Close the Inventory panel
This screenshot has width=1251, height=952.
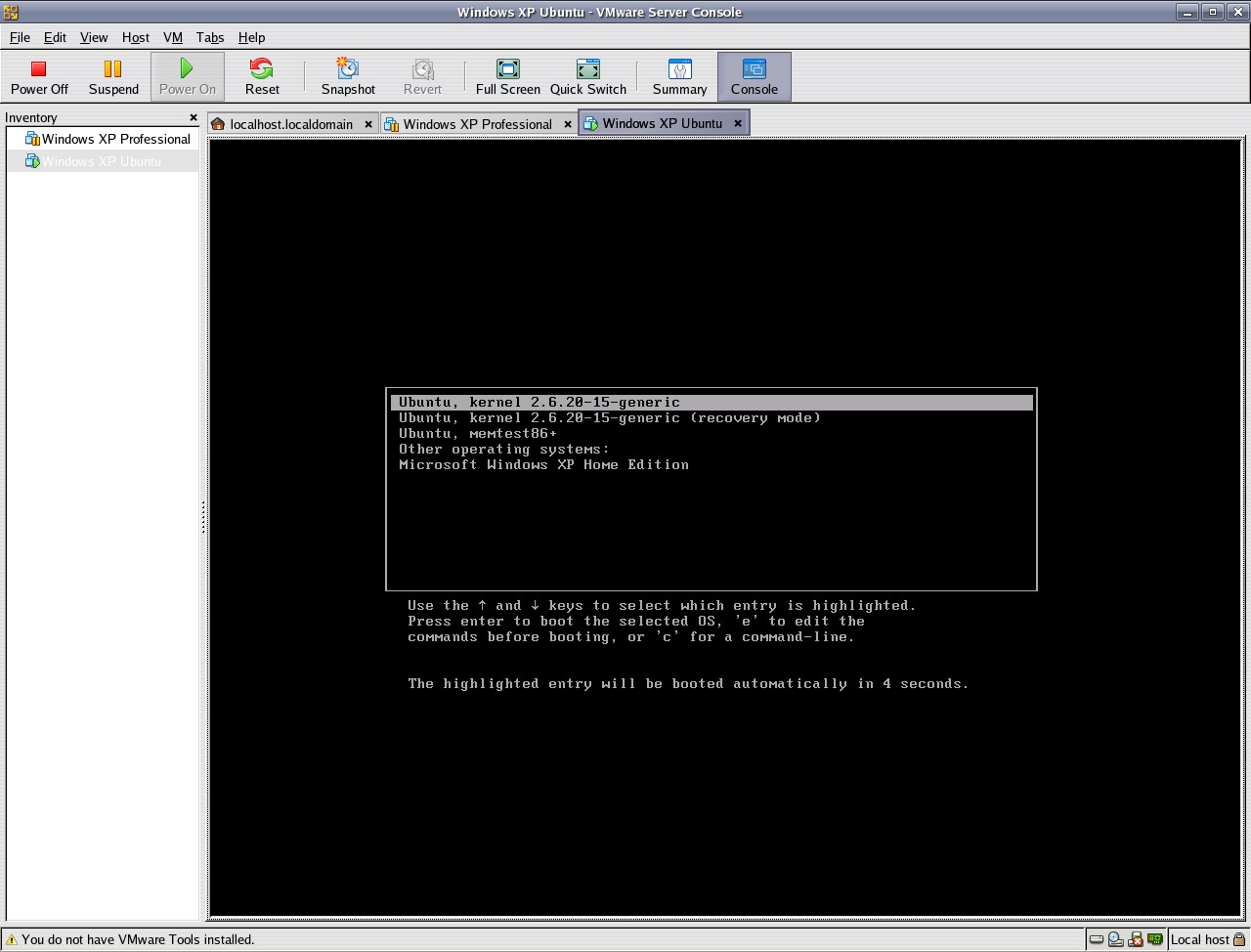(x=194, y=117)
